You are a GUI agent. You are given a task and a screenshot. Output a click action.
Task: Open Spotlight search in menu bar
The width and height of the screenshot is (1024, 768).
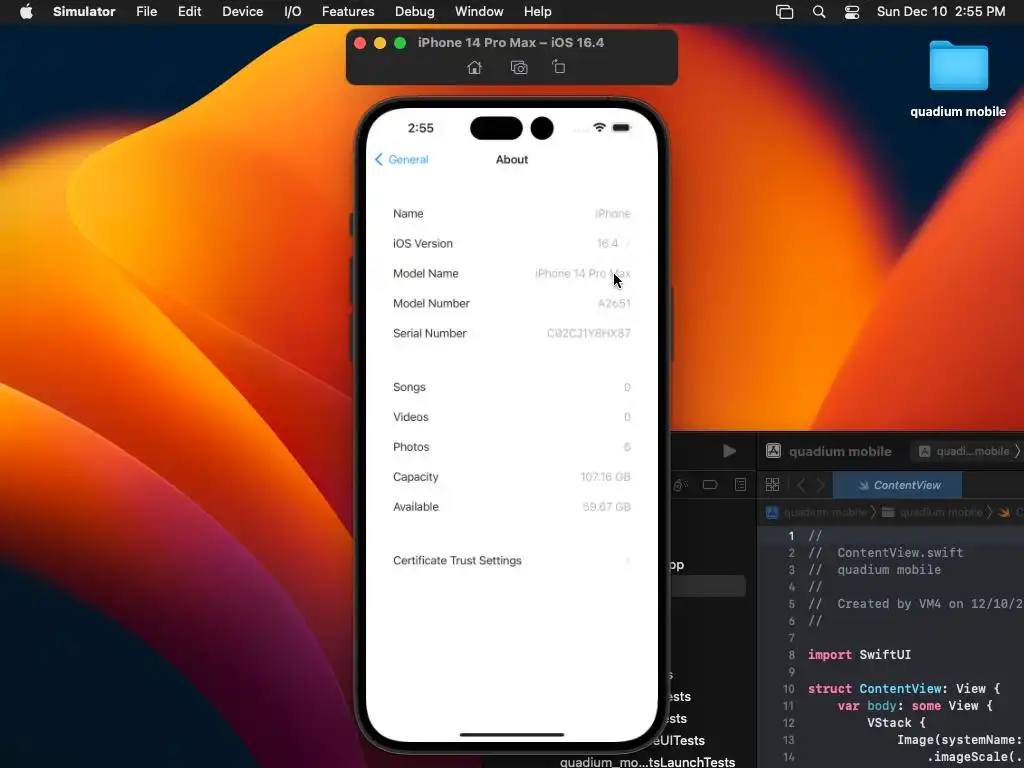(x=819, y=12)
